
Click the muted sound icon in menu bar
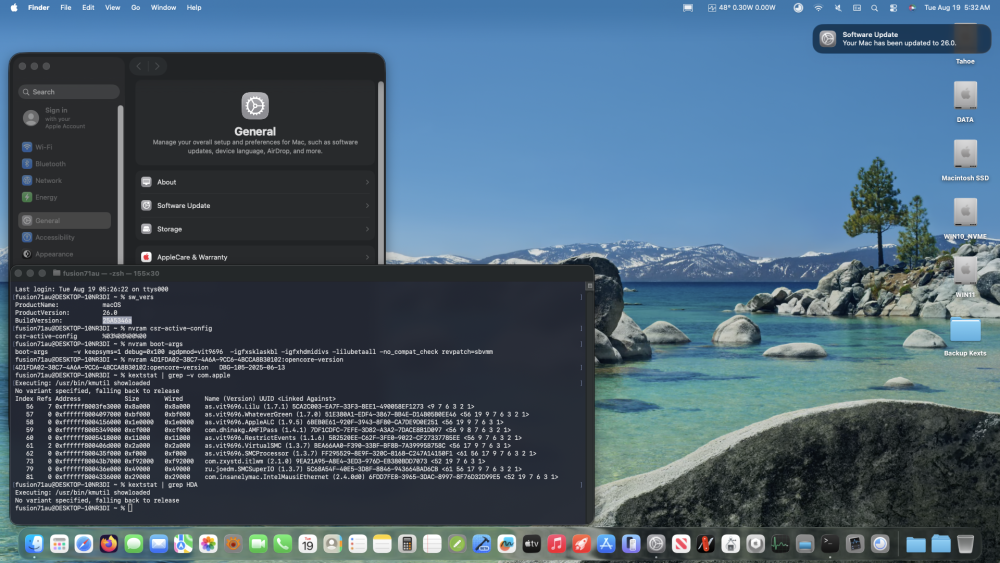pos(837,8)
